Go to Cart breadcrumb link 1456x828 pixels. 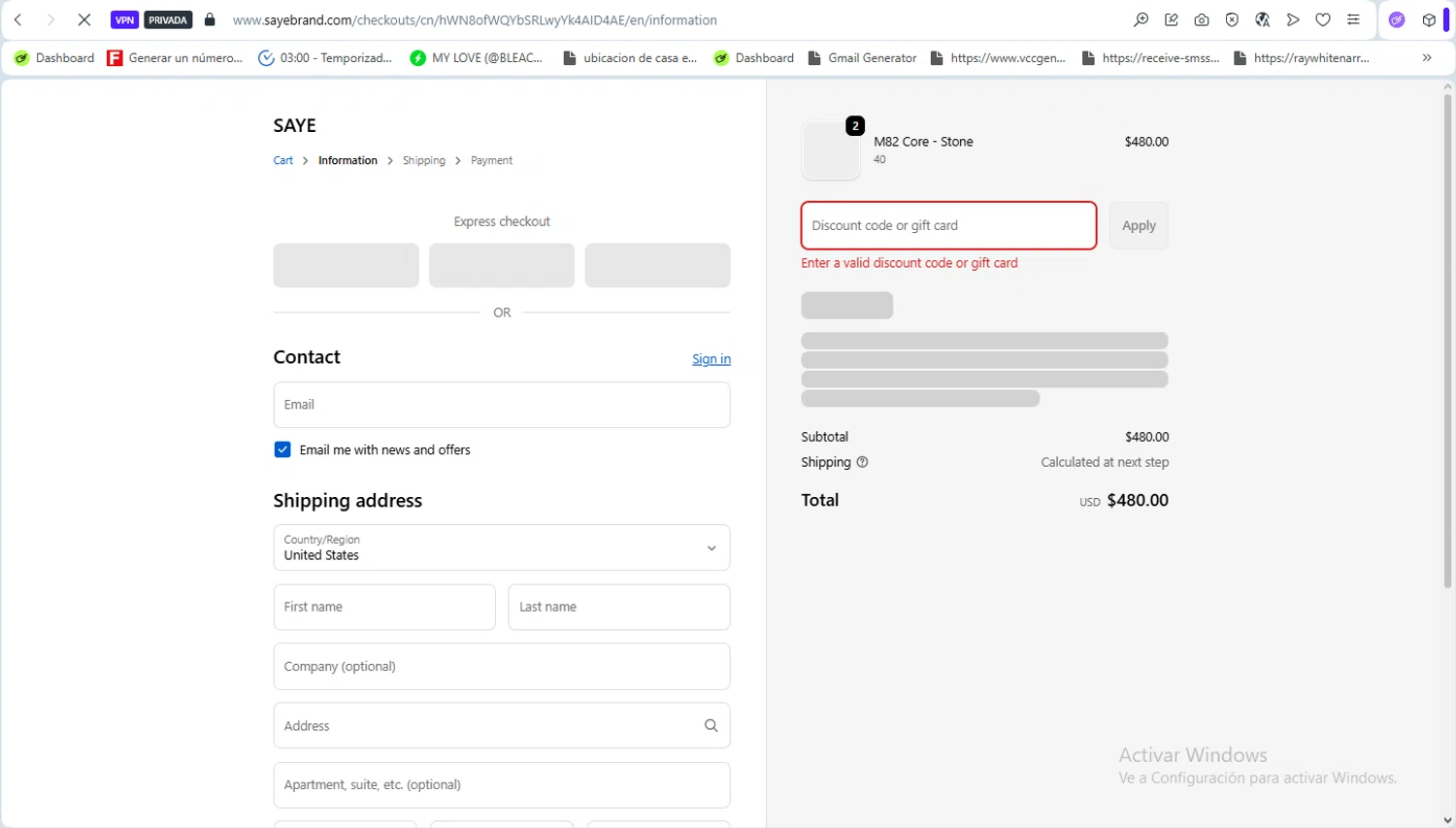click(283, 160)
